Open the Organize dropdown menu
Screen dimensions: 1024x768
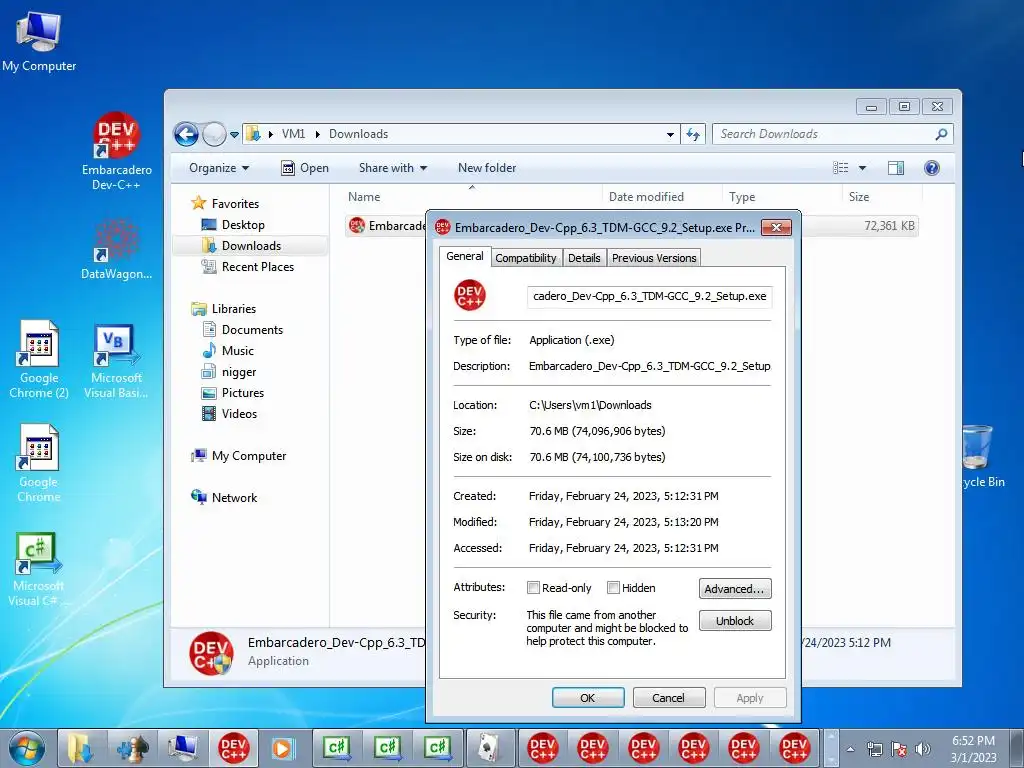pyautogui.click(x=219, y=168)
